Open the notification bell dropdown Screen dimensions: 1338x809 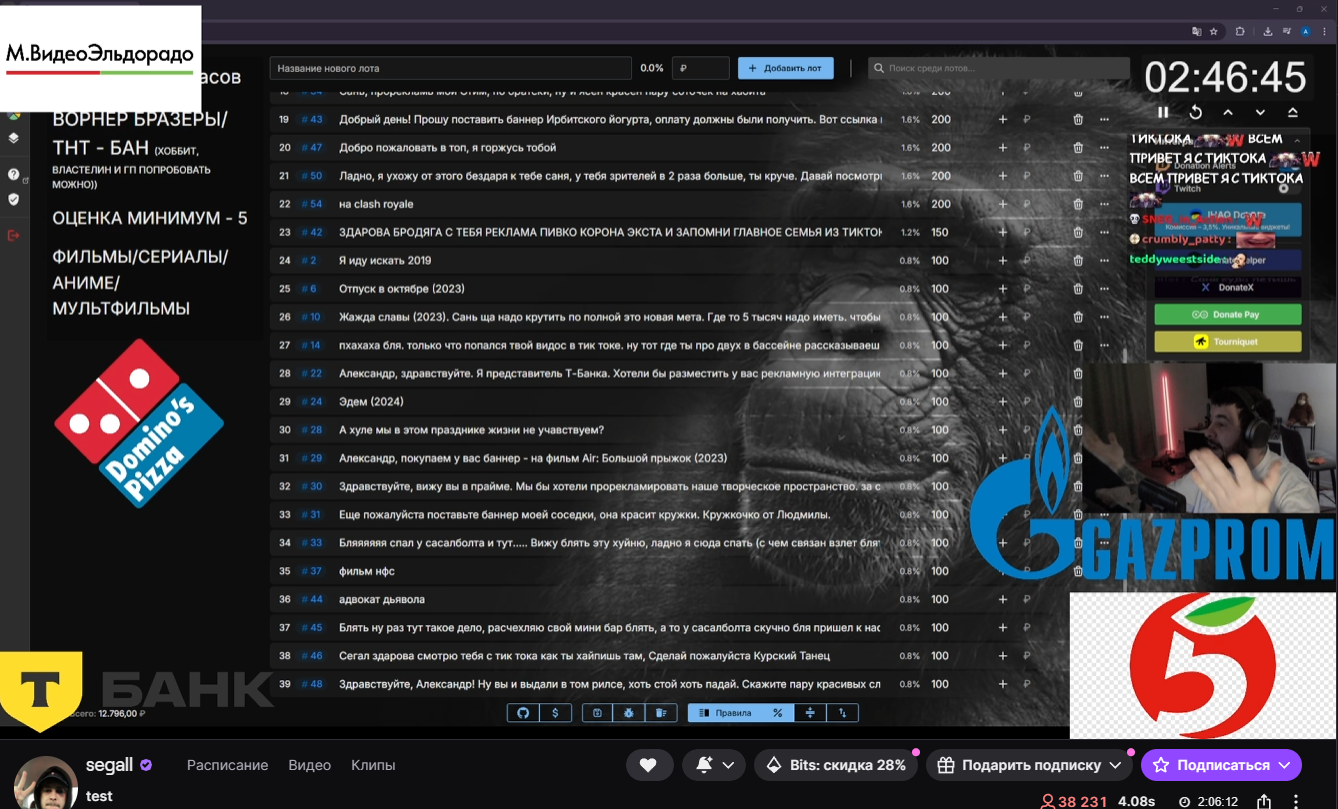(715, 765)
